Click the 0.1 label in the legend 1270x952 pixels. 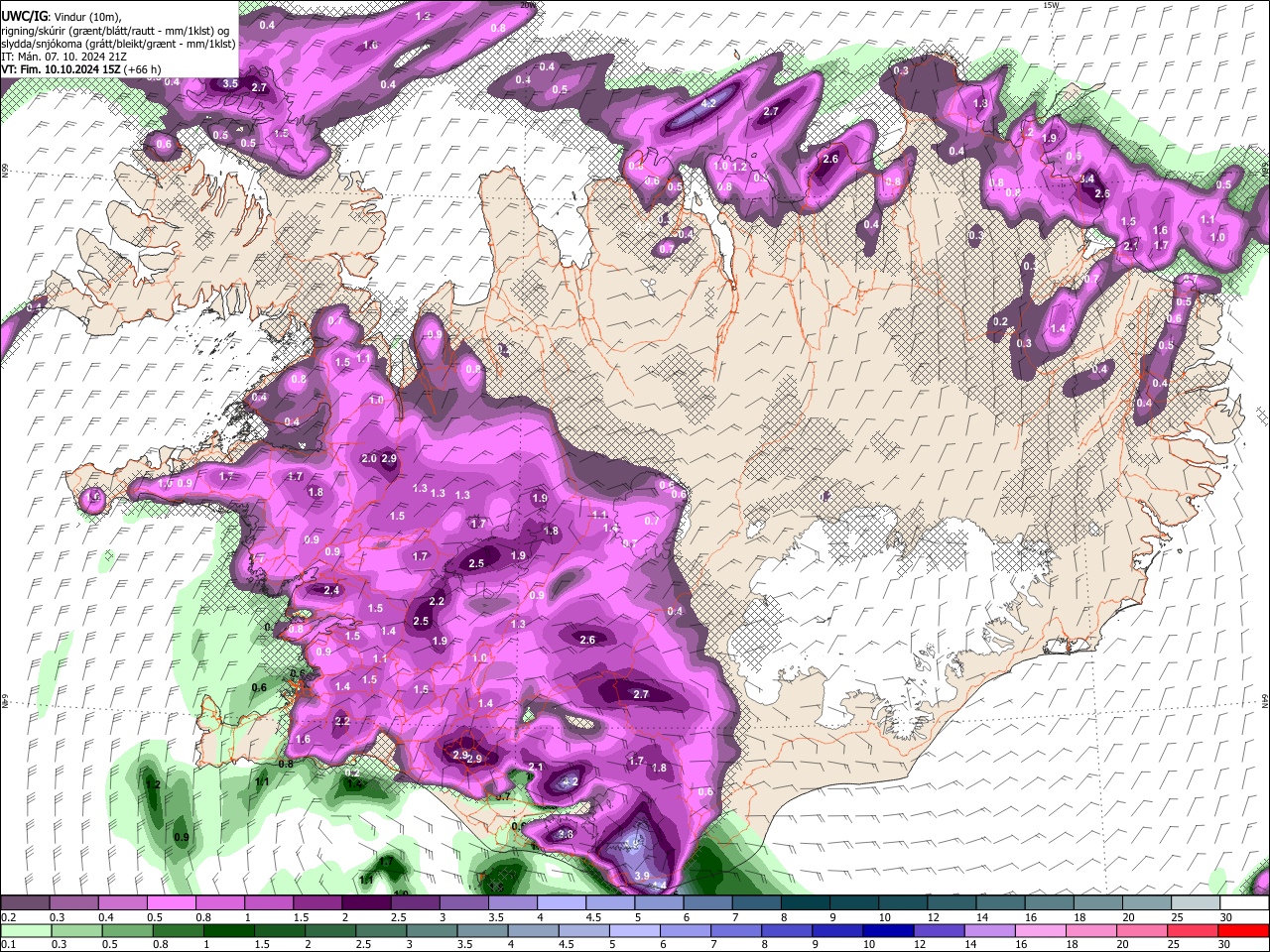click(9, 944)
